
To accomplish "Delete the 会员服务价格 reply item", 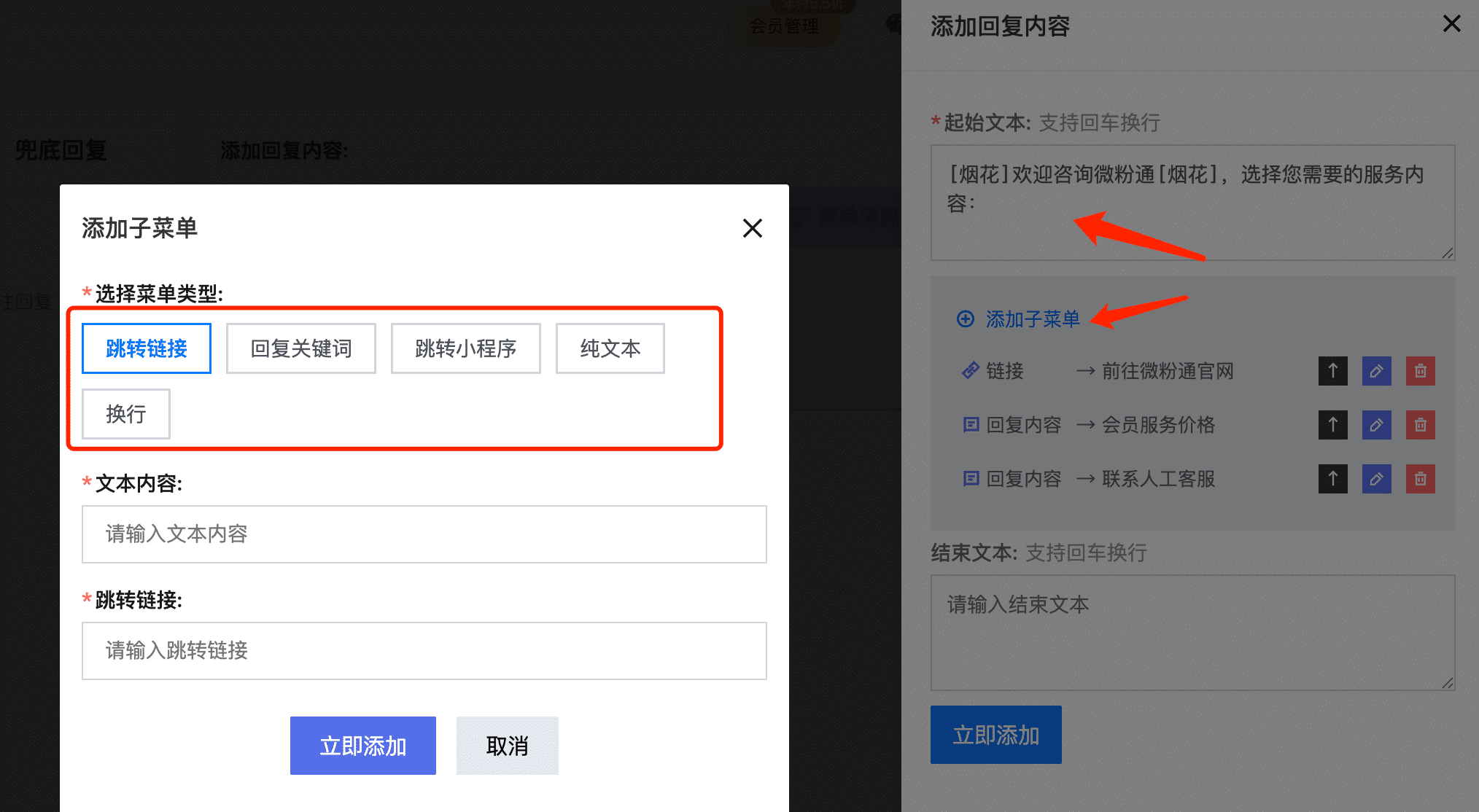I will coord(1420,425).
